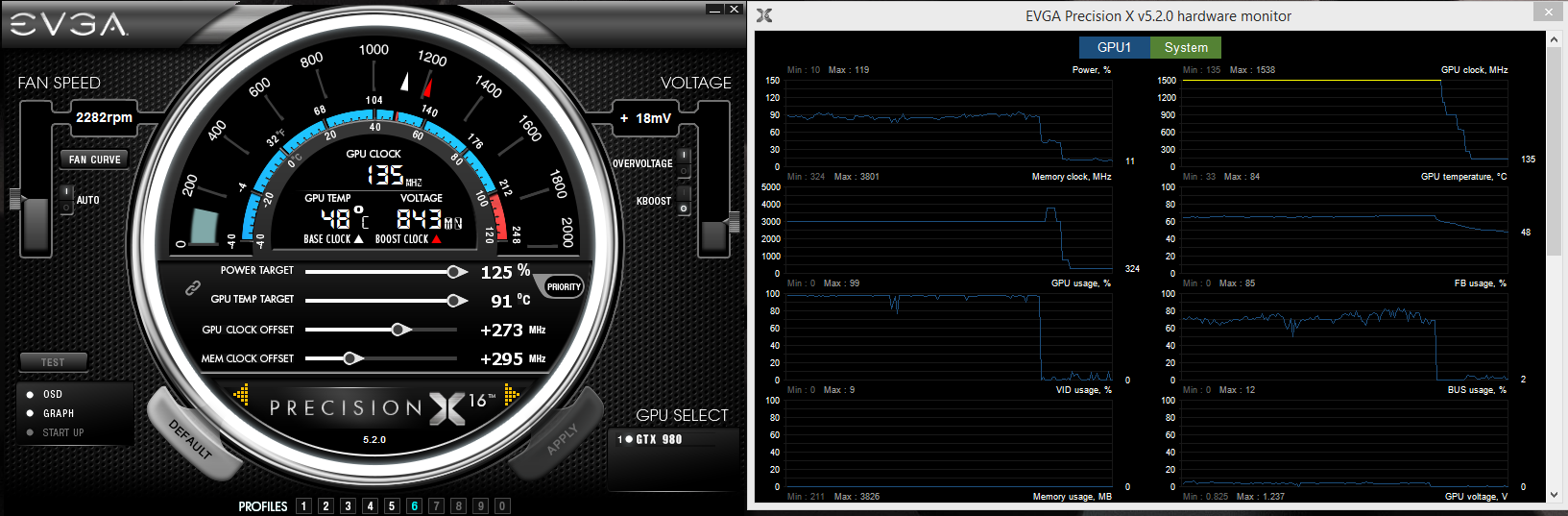Click the right yellow arrow beside X16 logo
Viewport: 1568px width, 516px height.
point(512,394)
